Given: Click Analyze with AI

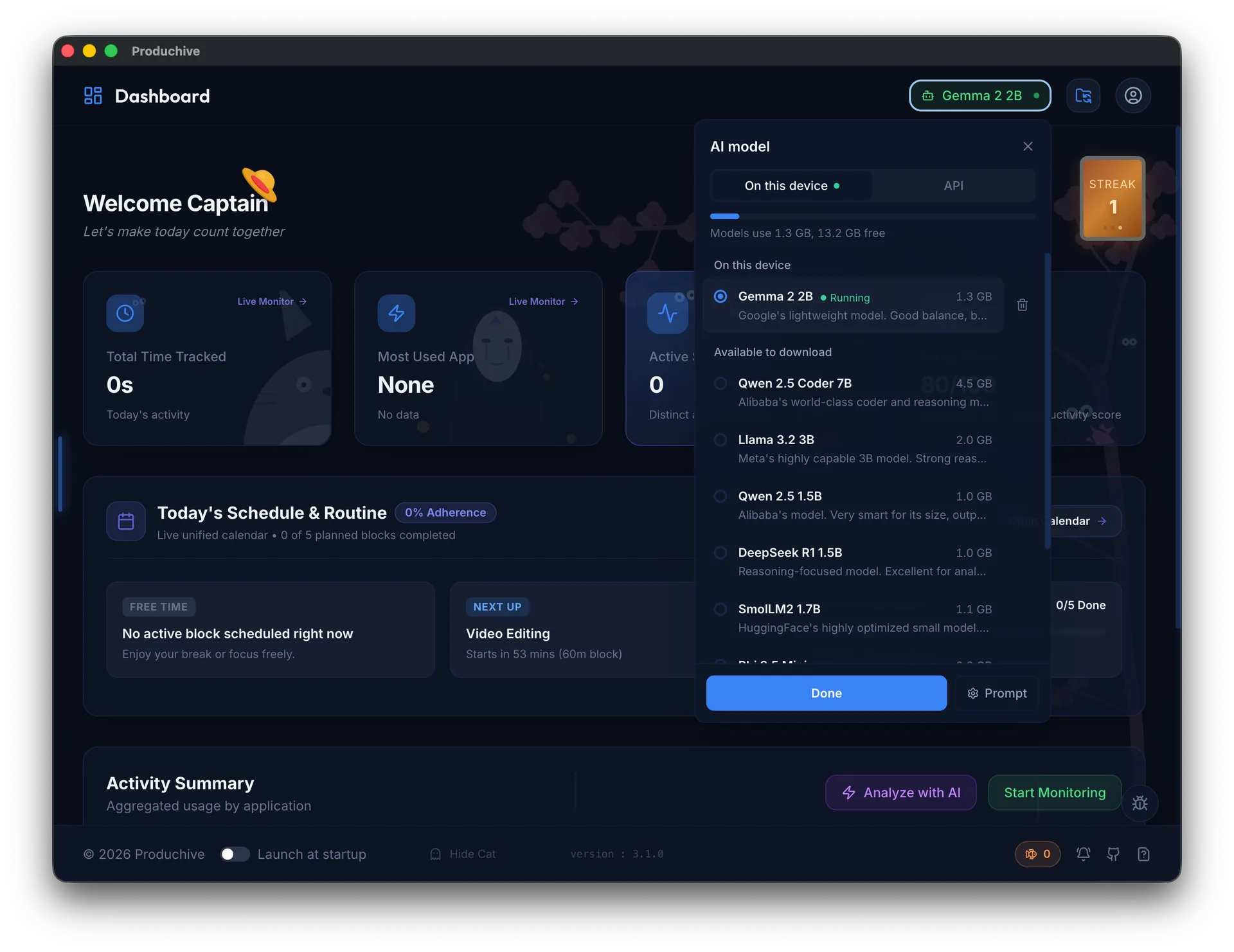Looking at the screenshot, I should pyautogui.click(x=901, y=793).
